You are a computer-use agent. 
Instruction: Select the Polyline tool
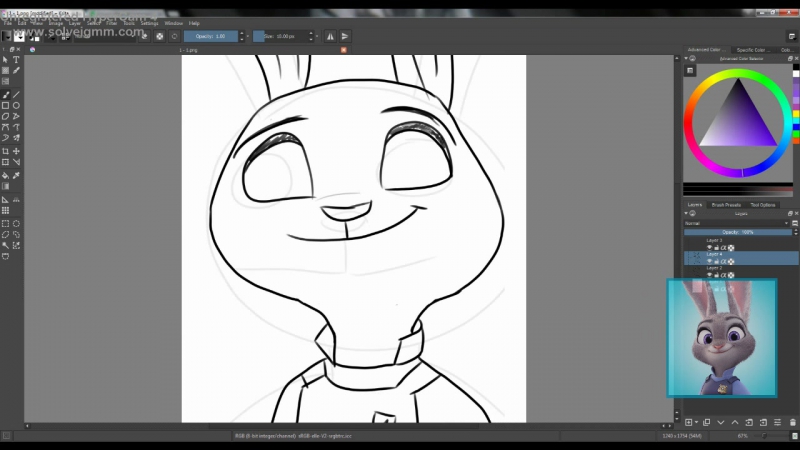point(16,116)
